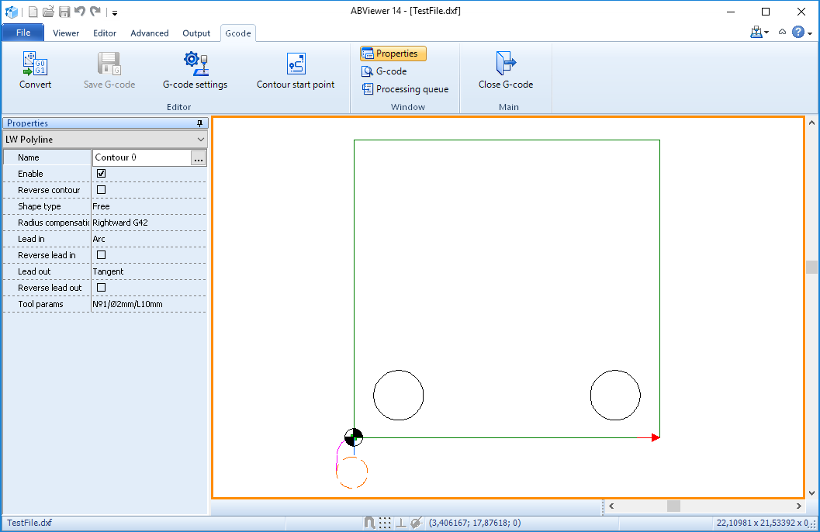The image size is (820, 532).
Task: Click the Processing queue icon
Action: click(x=367, y=89)
